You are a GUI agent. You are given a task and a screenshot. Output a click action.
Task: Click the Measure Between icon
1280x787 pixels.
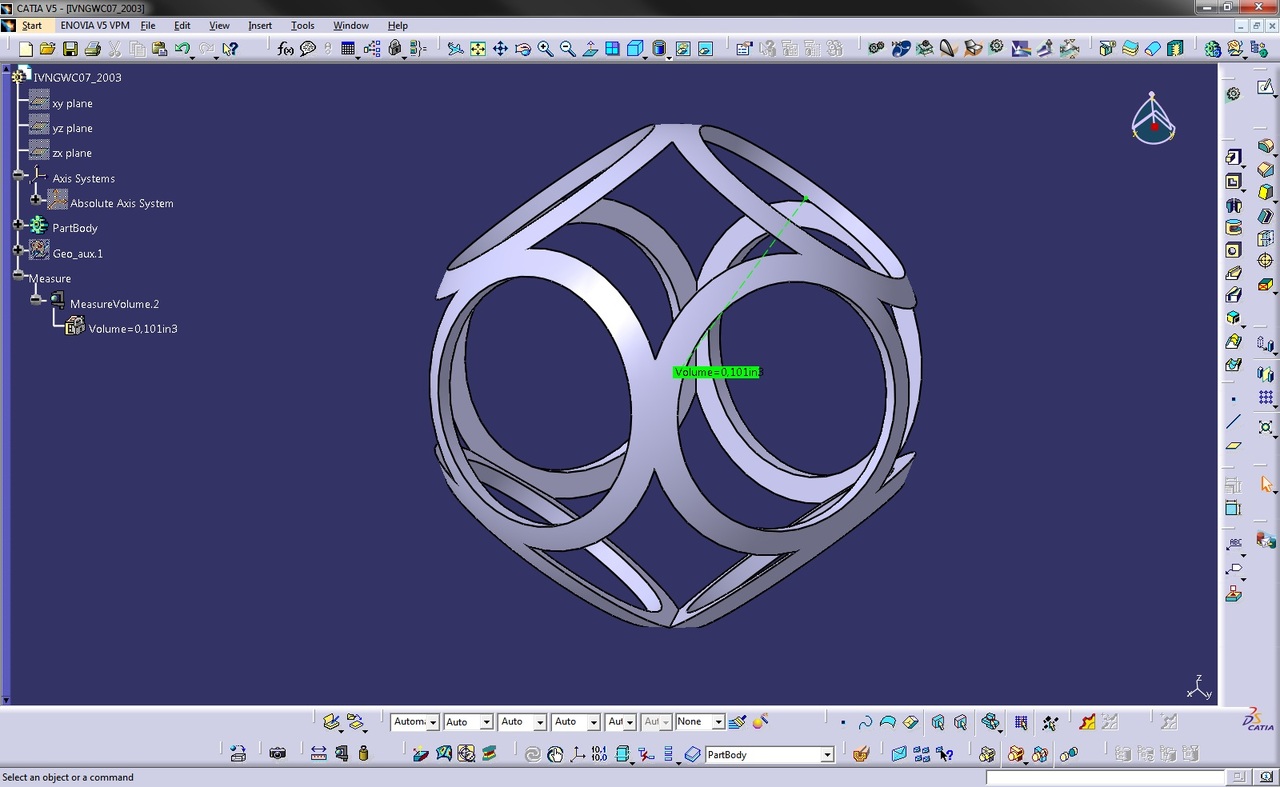318,753
